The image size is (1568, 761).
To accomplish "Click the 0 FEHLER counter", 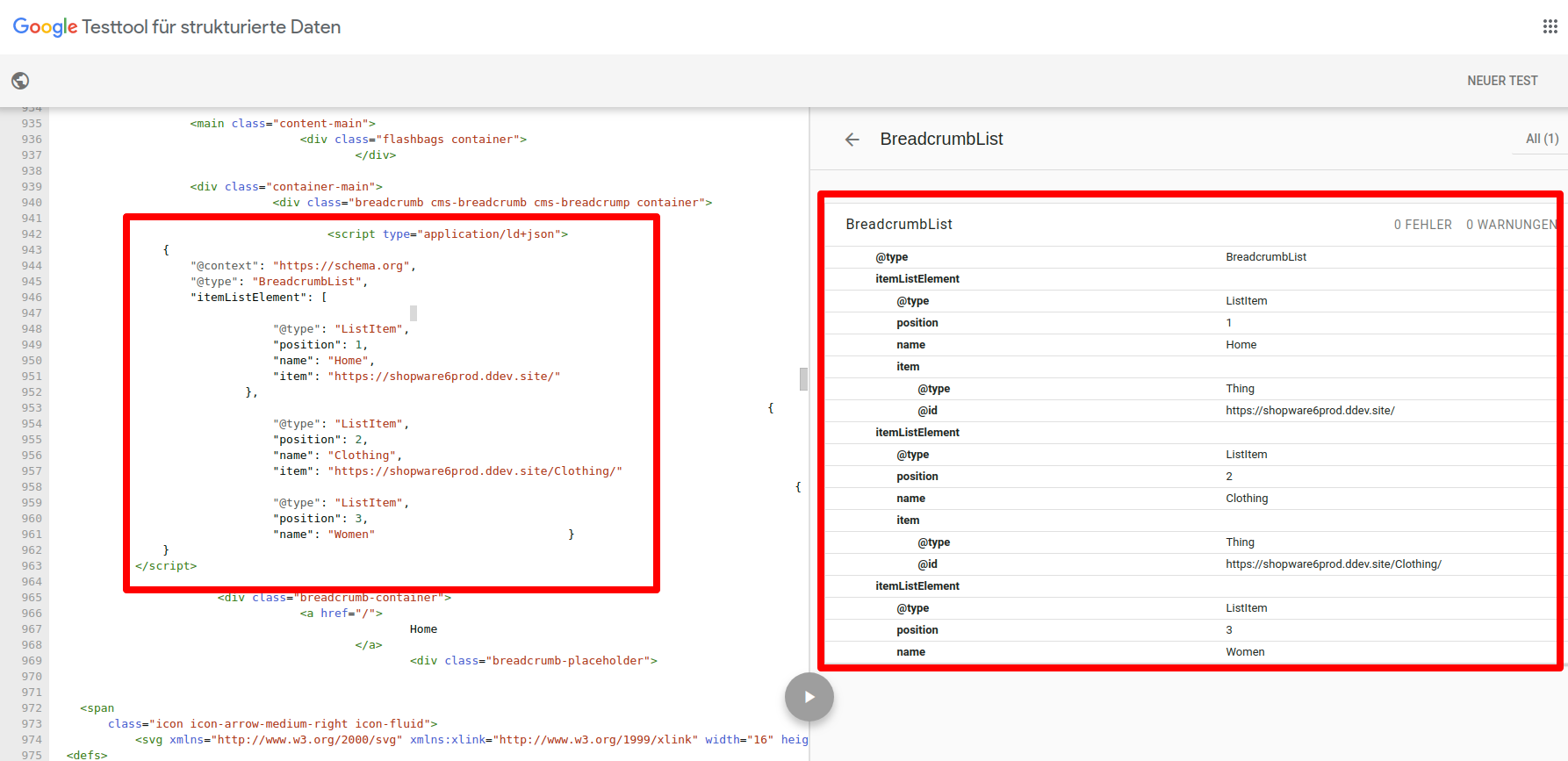I will [1422, 225].
